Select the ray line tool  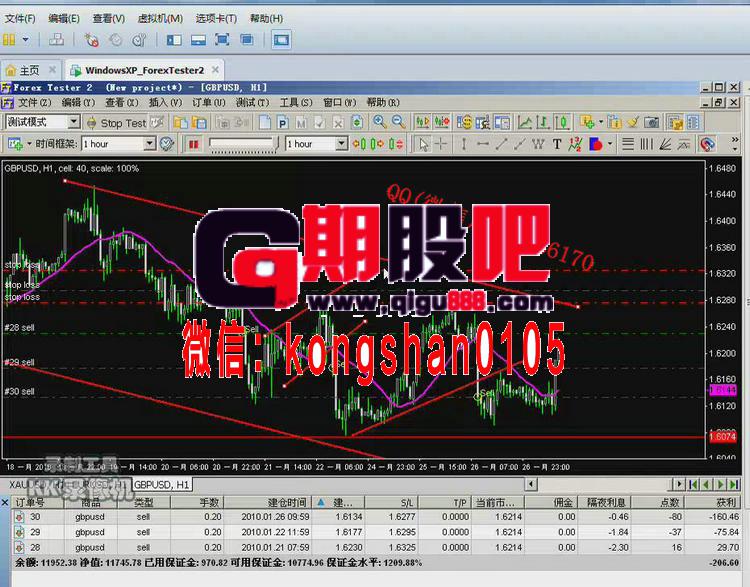pyautogui.click(x=519, y=144)
